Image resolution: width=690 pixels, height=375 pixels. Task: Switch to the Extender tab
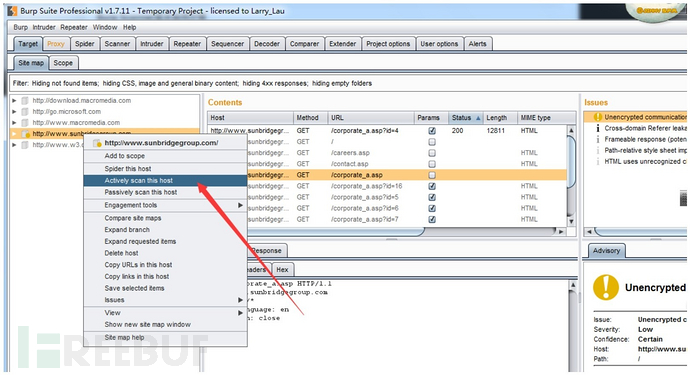[343, 44]
